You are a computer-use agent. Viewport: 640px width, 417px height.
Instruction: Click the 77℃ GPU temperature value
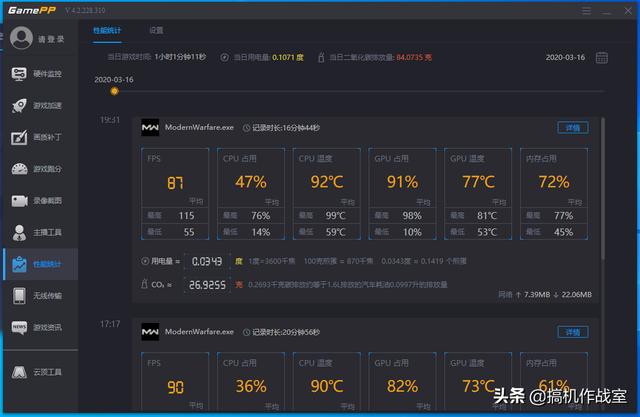[x=478, y=182]
